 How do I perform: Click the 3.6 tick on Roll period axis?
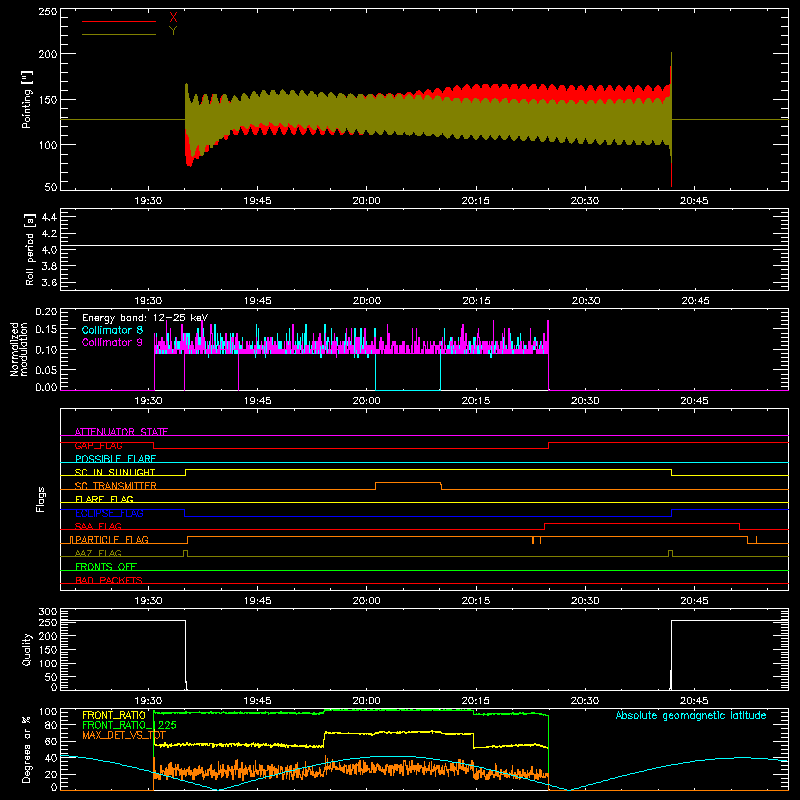coord(49,283)
